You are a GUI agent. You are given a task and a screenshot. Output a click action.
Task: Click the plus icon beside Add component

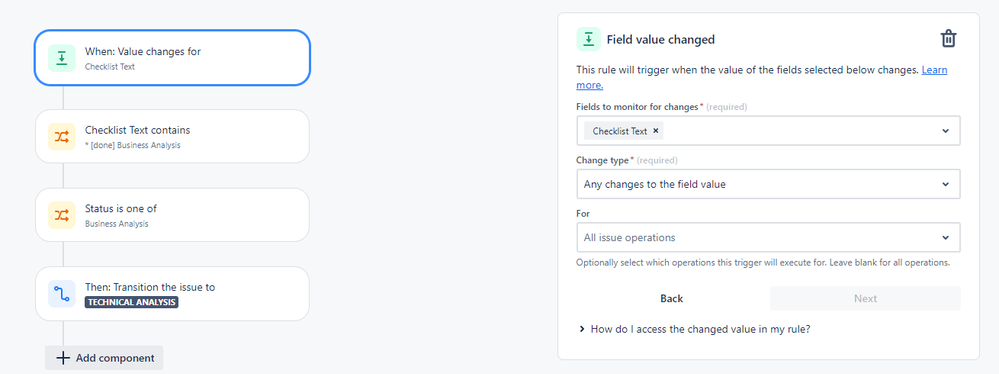click(62, 358)
